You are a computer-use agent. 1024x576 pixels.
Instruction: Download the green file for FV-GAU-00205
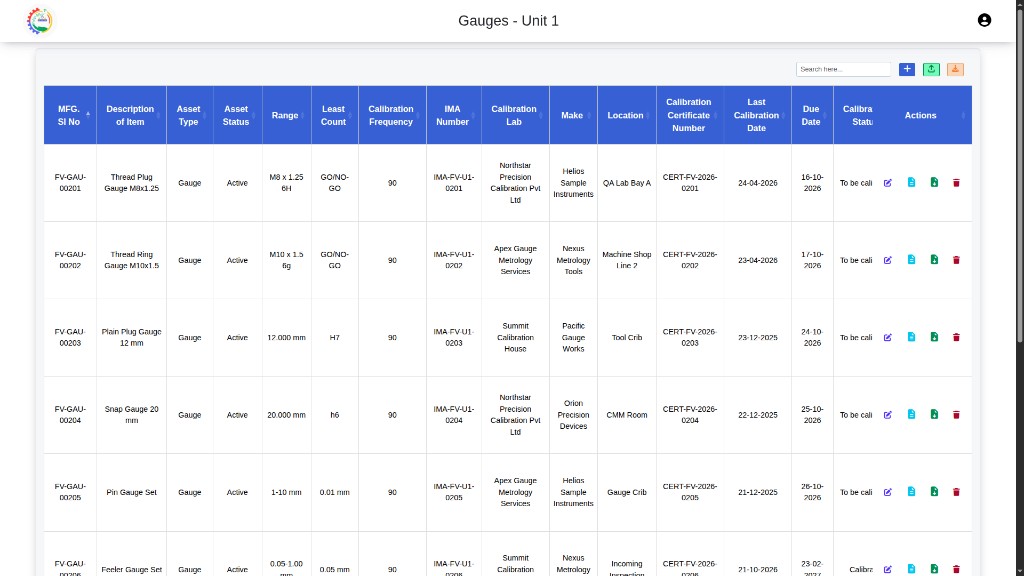point(935,492)
